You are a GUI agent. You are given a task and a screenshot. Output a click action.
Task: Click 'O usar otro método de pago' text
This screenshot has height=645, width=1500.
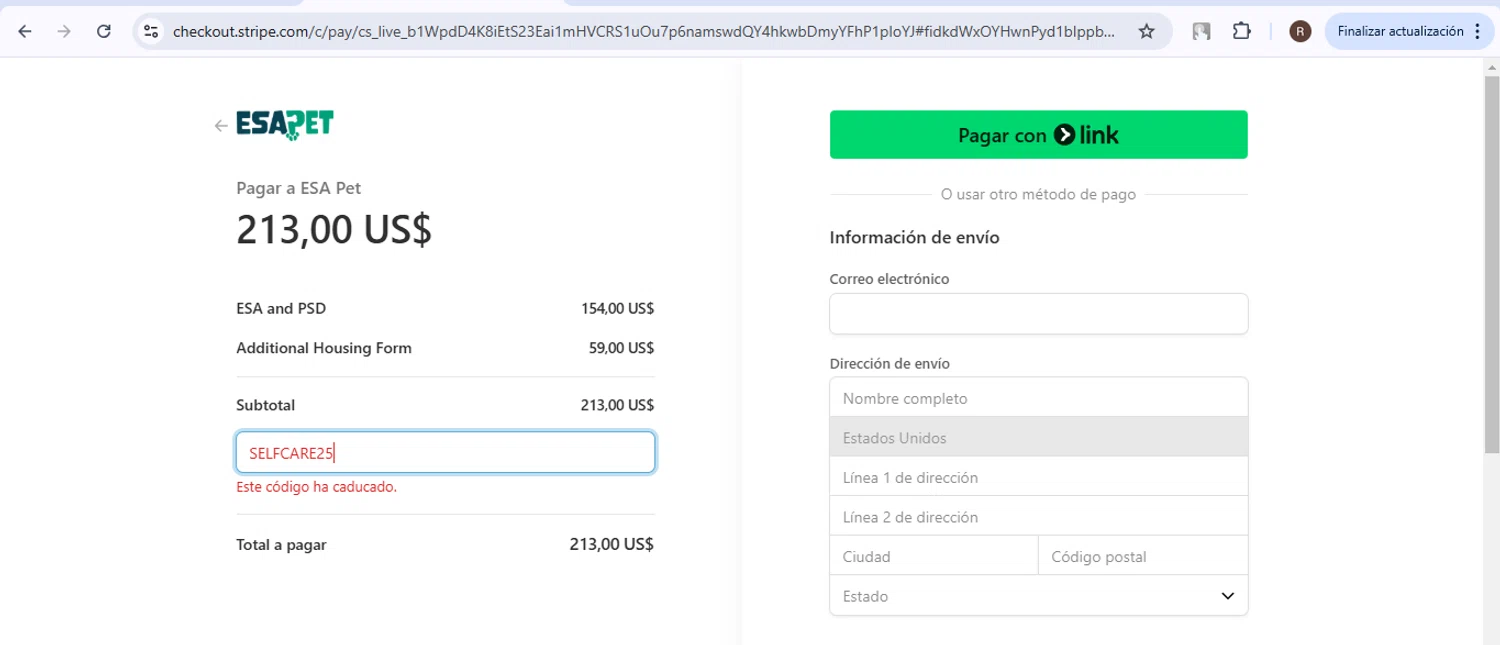click(x=1038, y=194)
